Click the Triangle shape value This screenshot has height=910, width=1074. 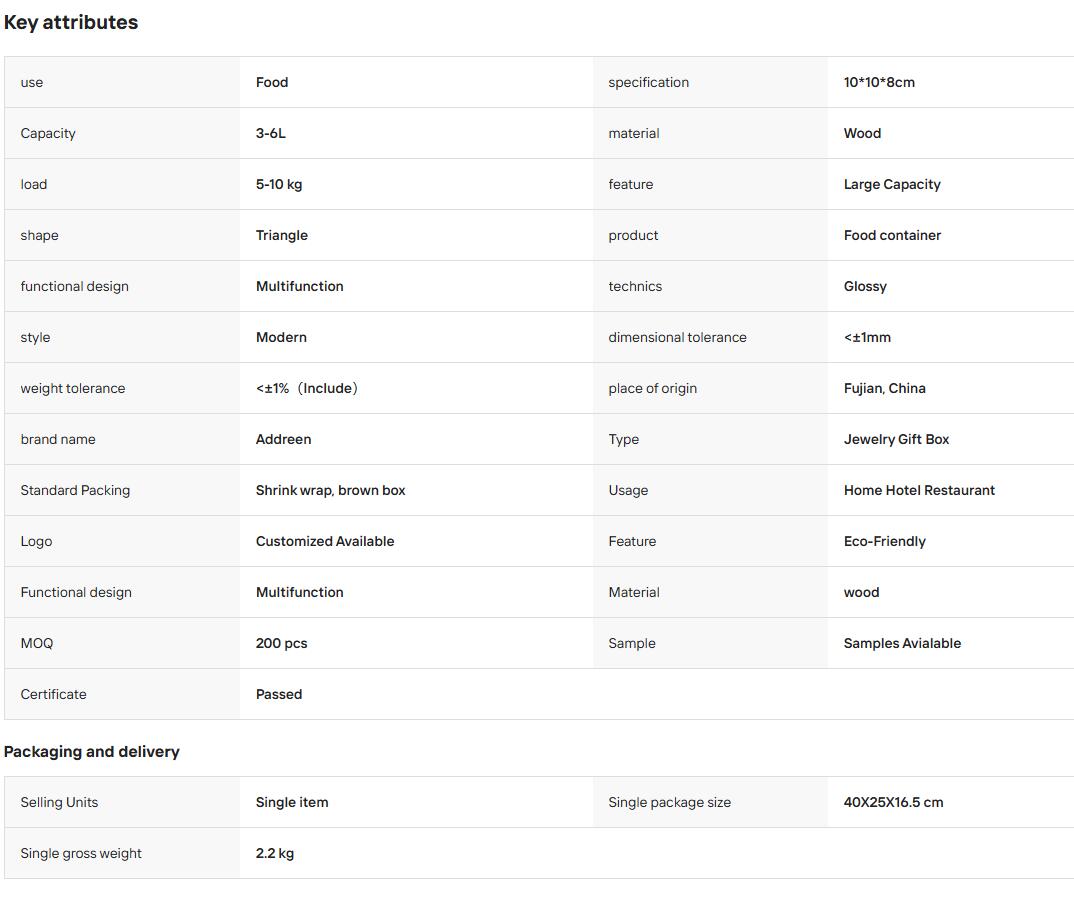(282, 236)
